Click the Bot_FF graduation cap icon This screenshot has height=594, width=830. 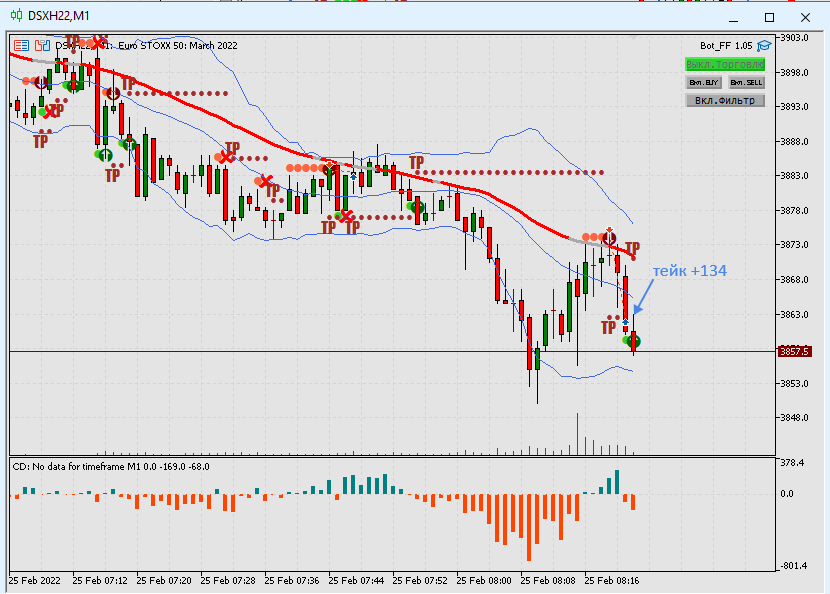[x=764, y=46]
